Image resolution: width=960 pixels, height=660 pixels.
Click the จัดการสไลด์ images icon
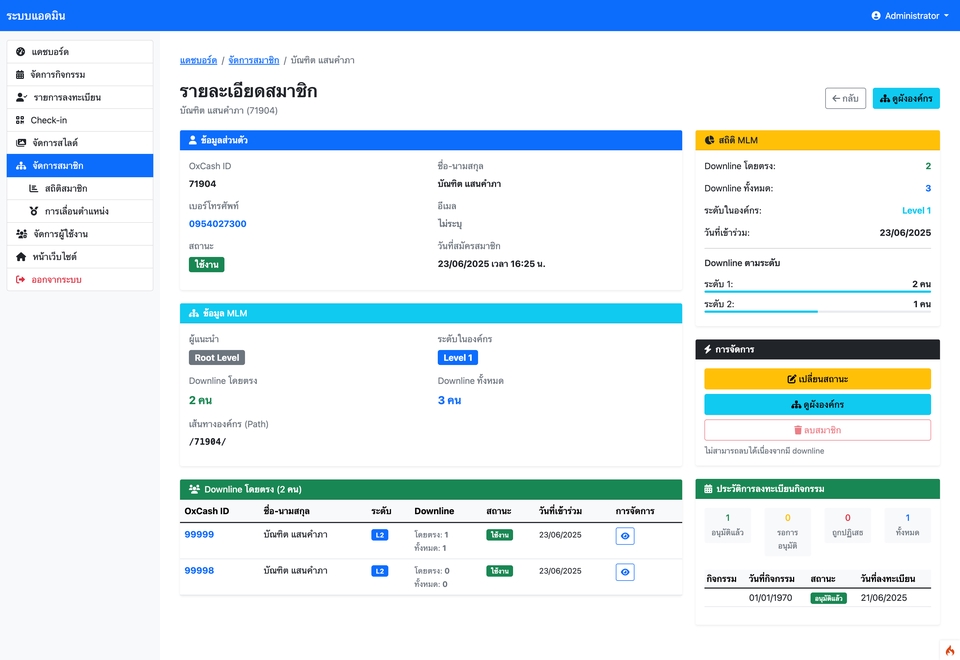[x=21, y=143]
